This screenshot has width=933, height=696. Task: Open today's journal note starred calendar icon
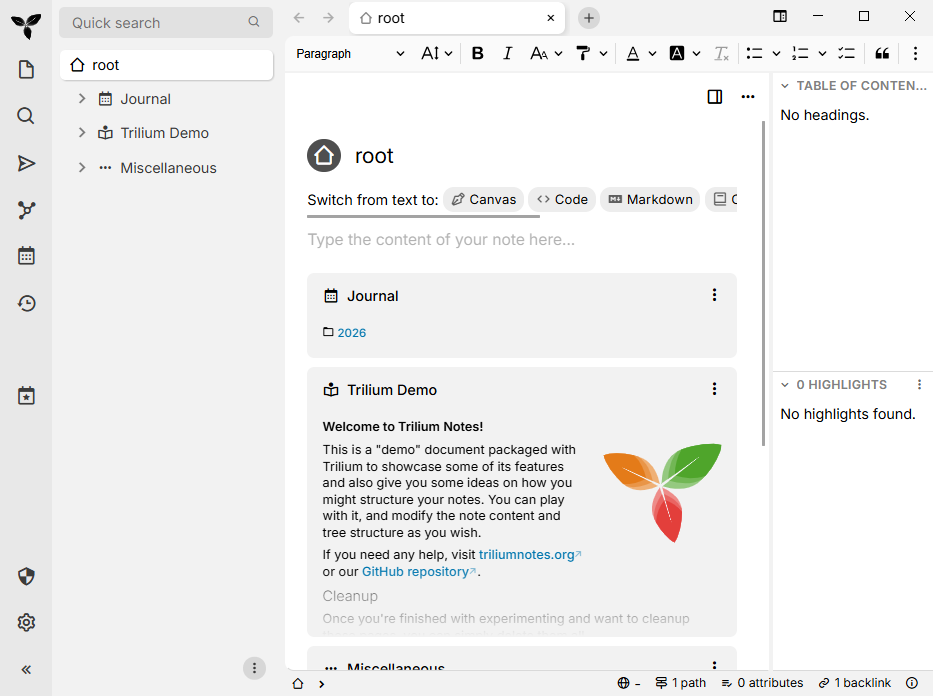[26, 396]
